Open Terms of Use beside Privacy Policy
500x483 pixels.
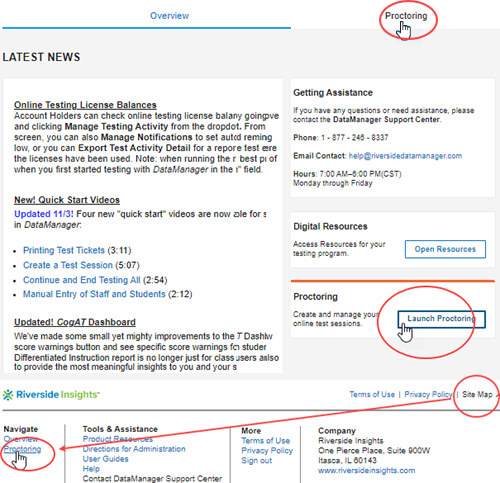(x=372, y=394)
